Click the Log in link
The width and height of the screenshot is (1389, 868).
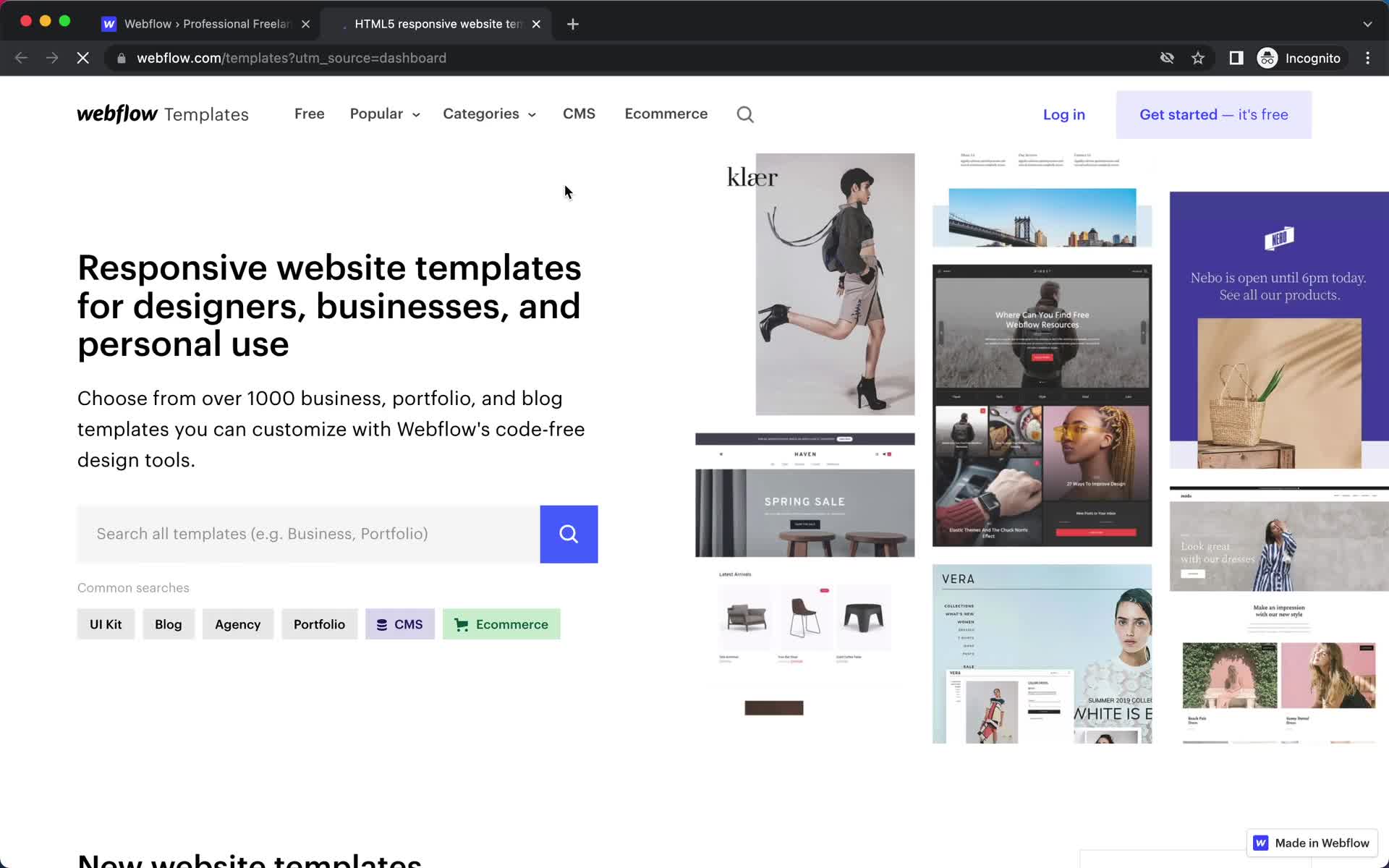point(1064,114)
